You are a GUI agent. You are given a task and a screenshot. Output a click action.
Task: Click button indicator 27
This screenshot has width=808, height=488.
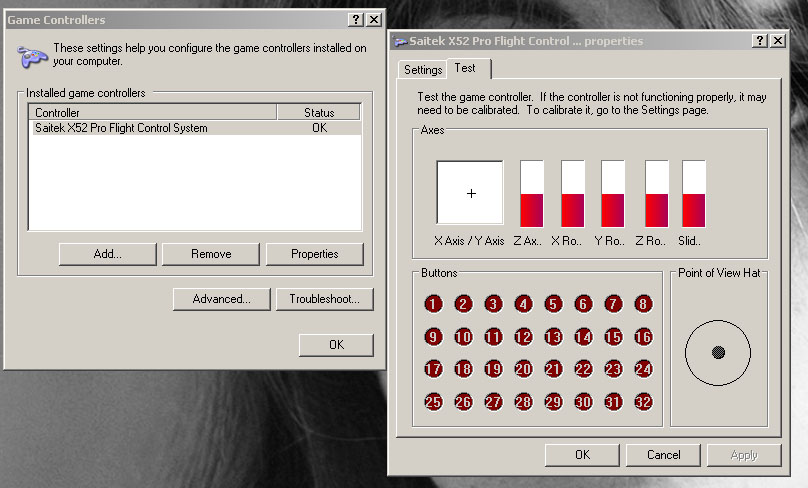[493, 402]
